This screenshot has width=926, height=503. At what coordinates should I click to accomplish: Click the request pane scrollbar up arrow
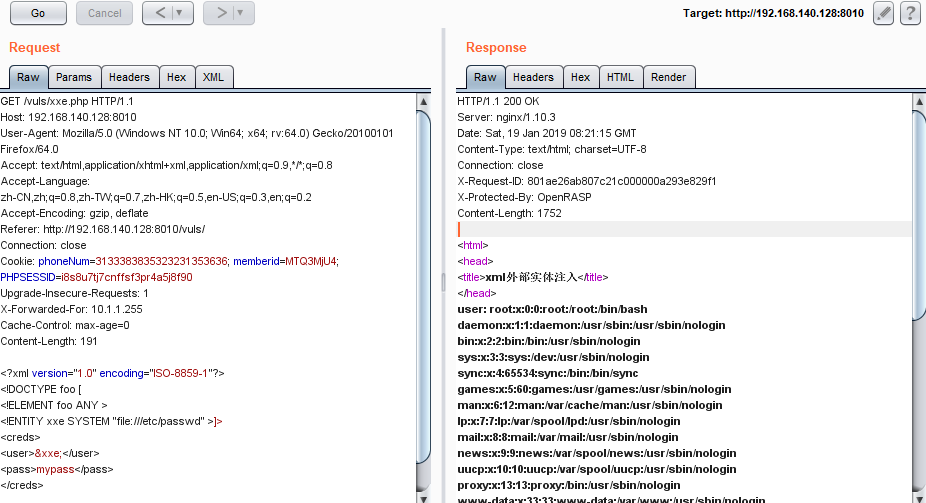click(423, 102)
